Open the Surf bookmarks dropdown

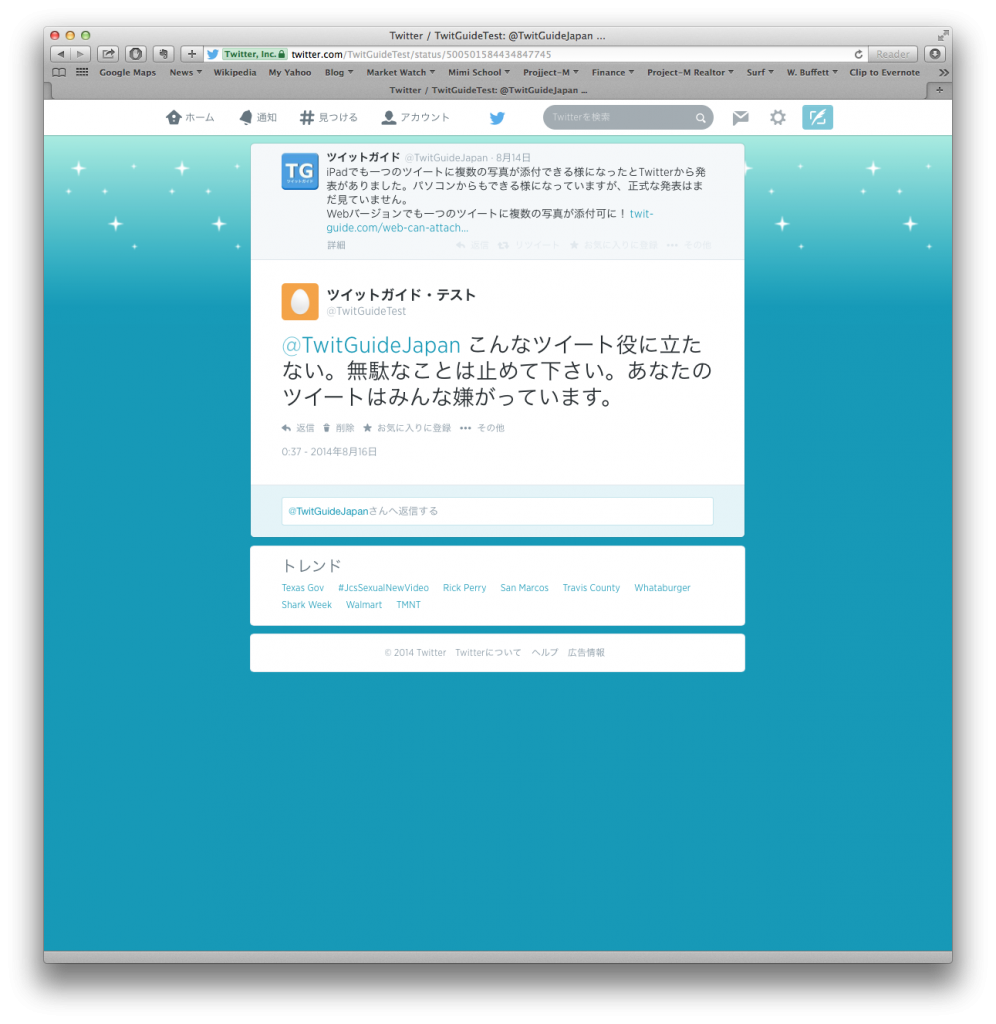760,72
